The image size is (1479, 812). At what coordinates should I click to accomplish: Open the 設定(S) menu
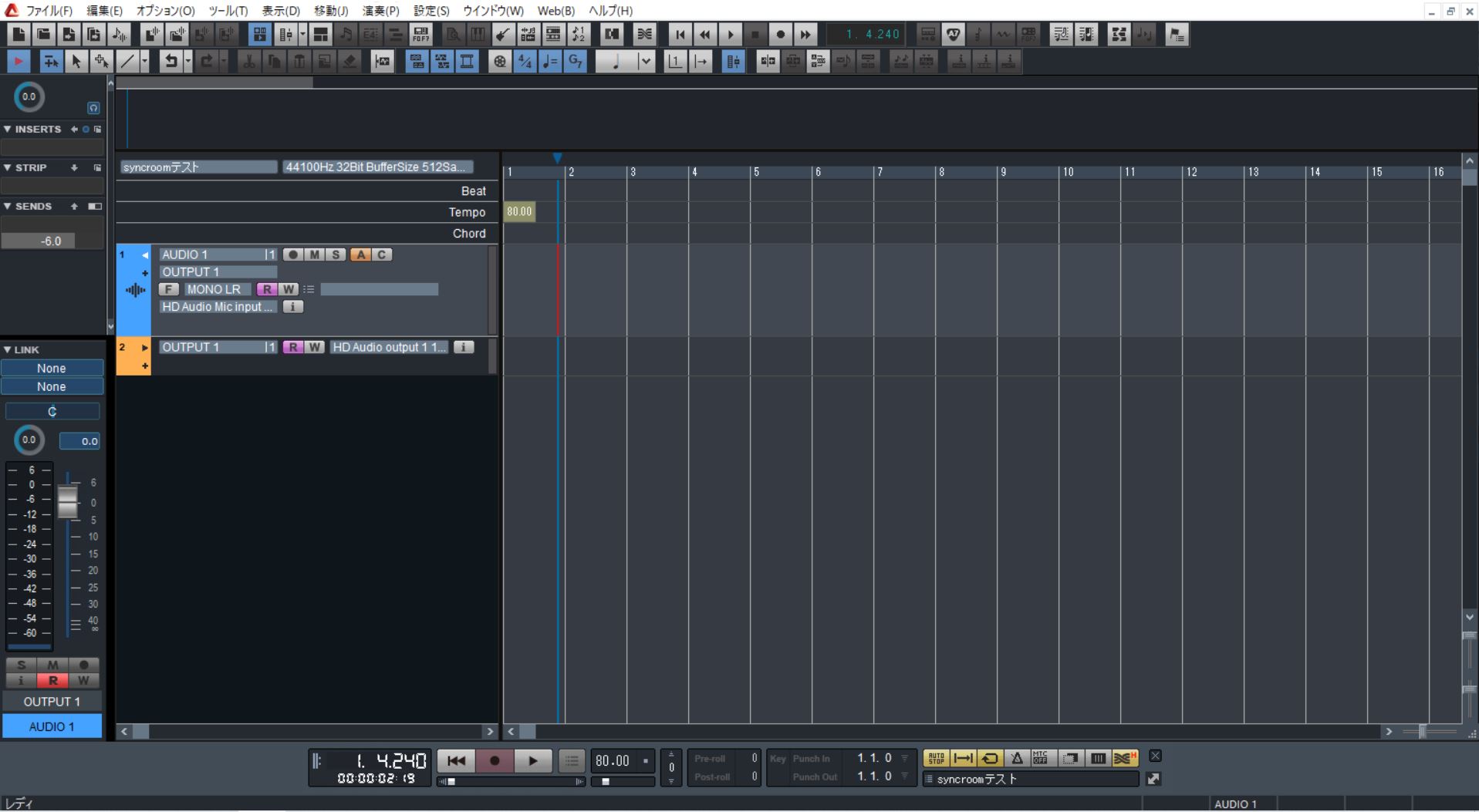[431, 11]
